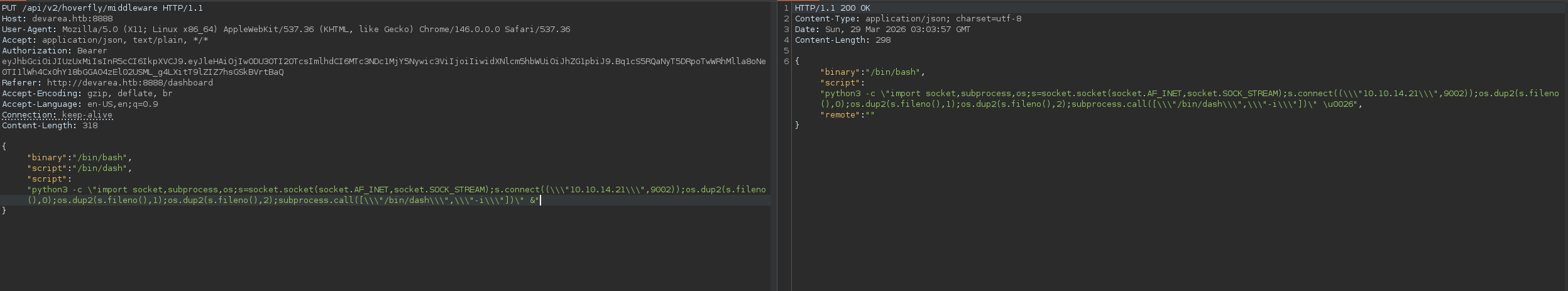The width and height of the screenshot is (1568, 291).
Task: Click the python3 -c payload line in request
Action: (397, 190)
